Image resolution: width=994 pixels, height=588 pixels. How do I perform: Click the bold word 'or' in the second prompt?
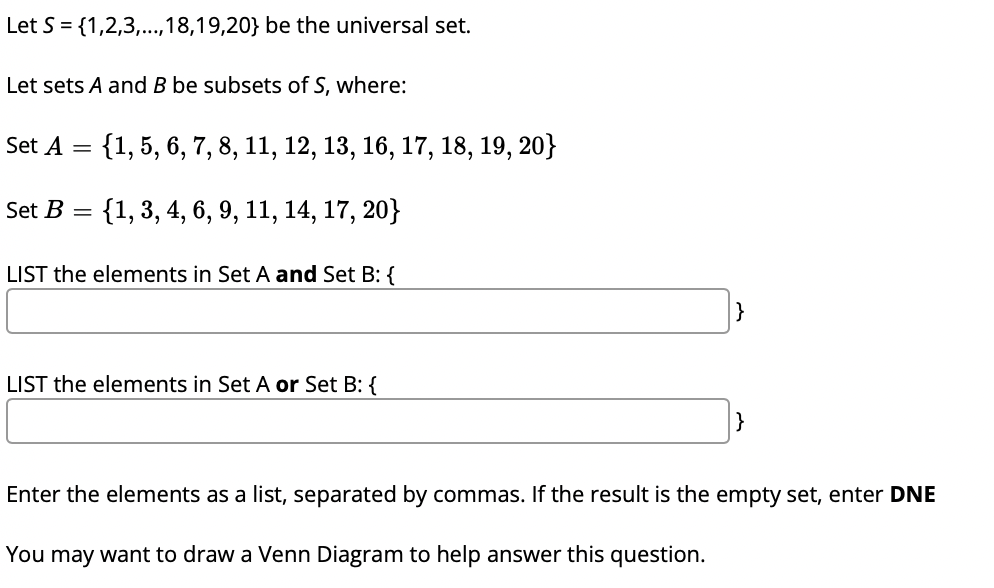[x=286, y=384]
